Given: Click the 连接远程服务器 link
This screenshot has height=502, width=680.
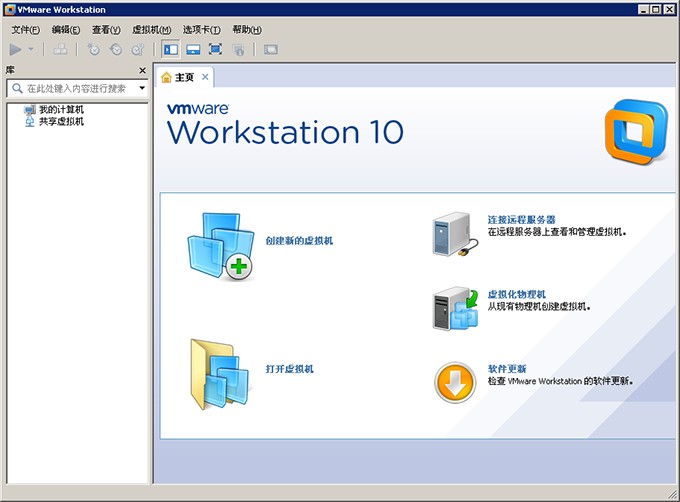Looking at the screenshot, I should [521, 220].
